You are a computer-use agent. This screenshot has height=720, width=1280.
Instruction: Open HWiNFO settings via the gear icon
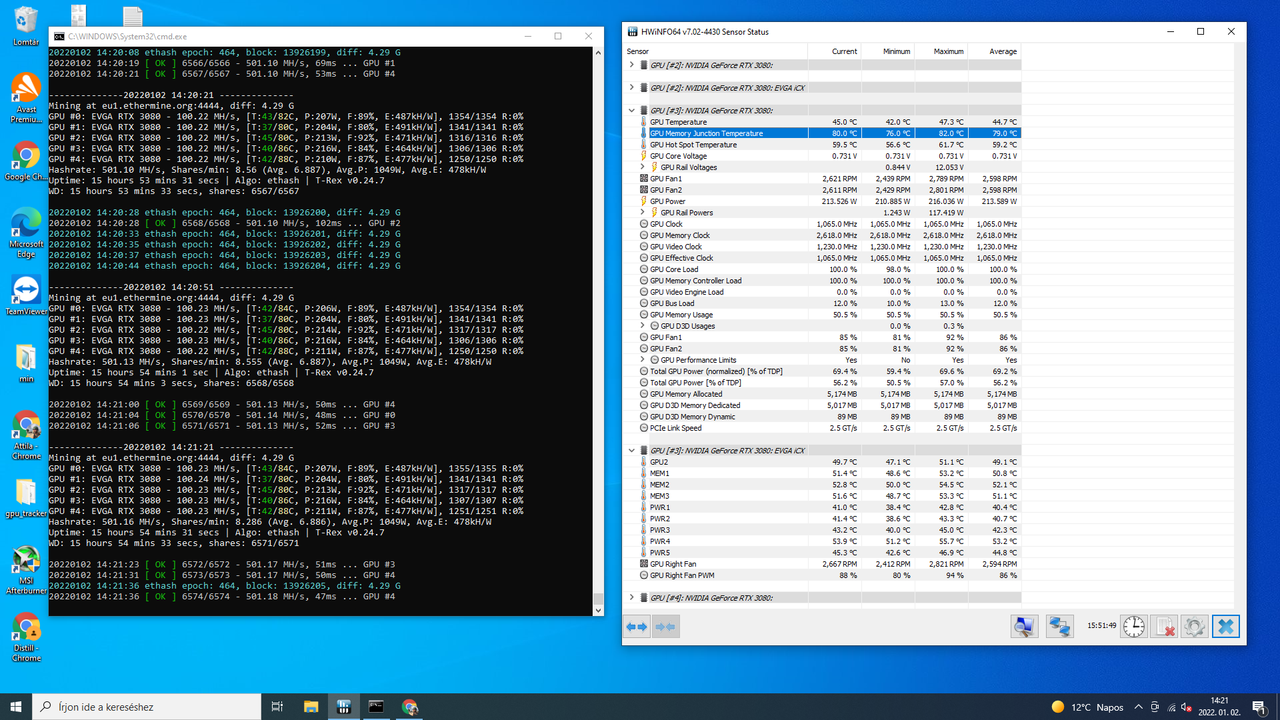tap(1194, 626)
